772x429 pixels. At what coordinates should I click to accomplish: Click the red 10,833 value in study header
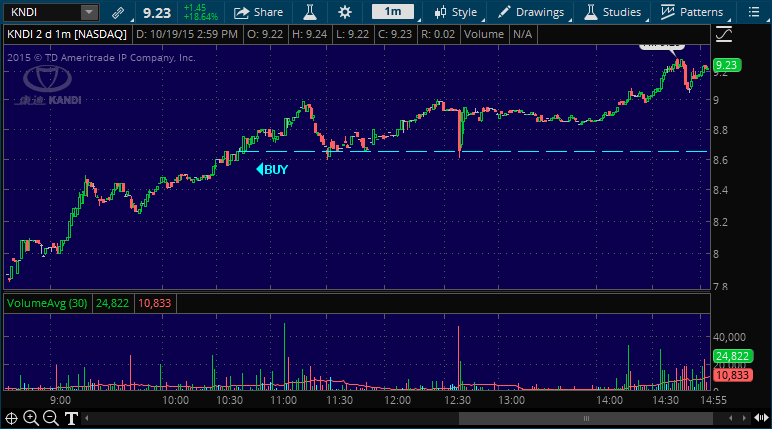(155, 303)
